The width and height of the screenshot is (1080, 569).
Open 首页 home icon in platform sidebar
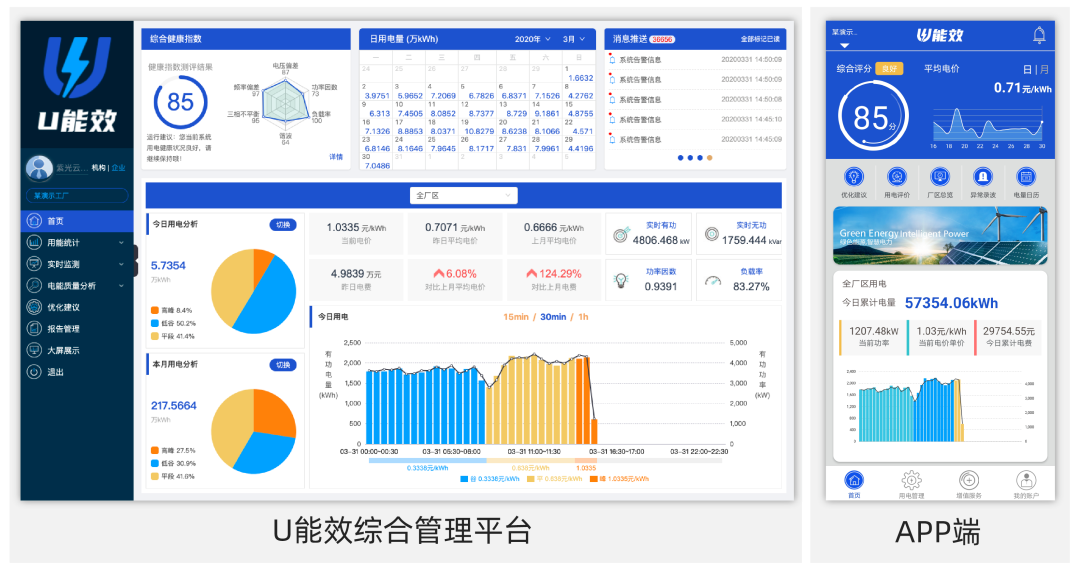click(34, 221)
